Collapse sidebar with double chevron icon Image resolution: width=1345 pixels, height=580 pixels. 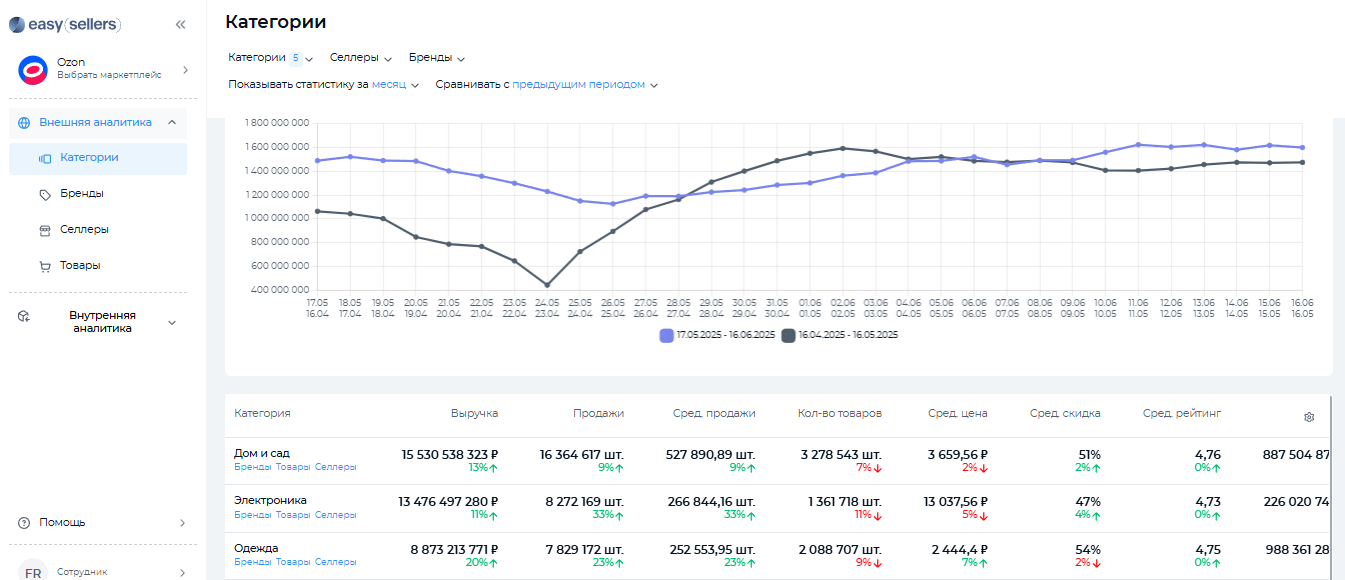[x=180, y=25]
